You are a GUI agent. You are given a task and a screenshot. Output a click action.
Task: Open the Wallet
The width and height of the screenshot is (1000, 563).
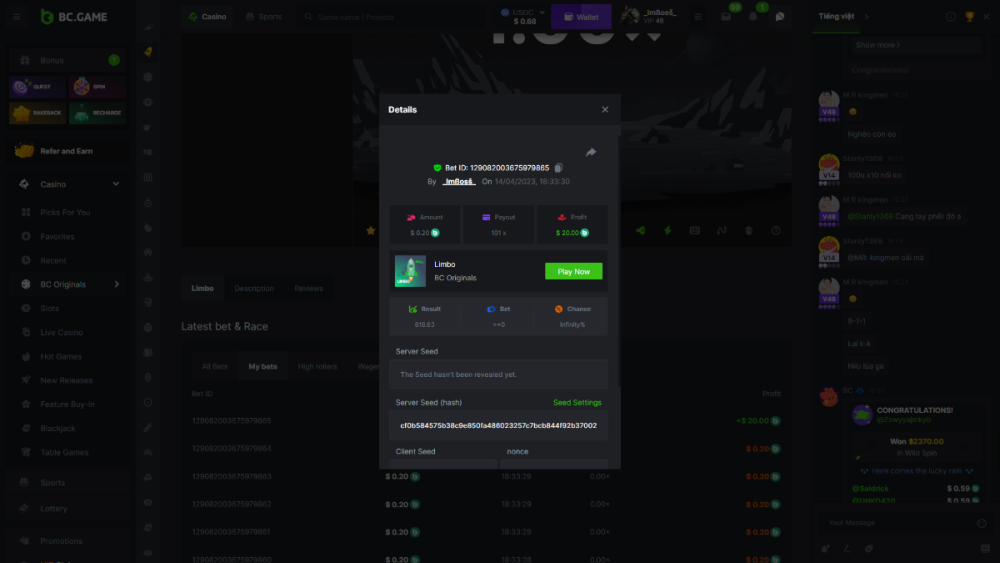point(581,17)
